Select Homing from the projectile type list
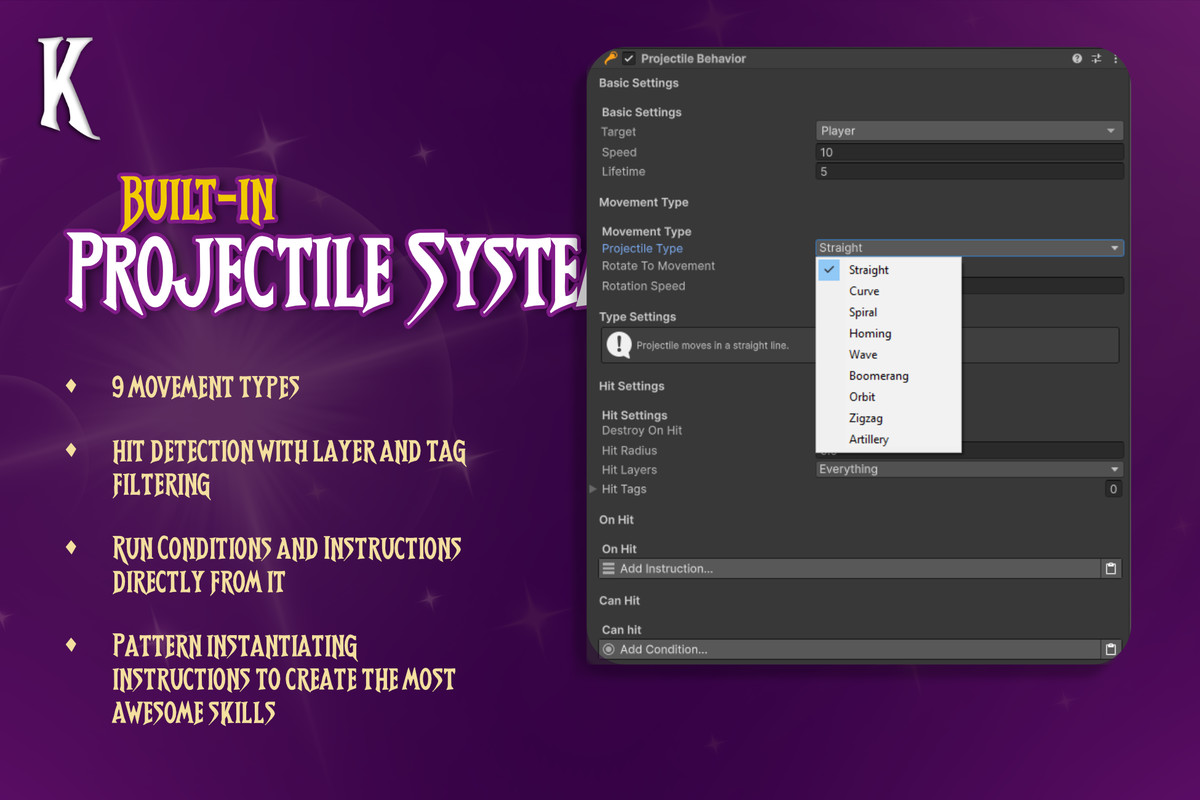 click(x=870, y=333)
